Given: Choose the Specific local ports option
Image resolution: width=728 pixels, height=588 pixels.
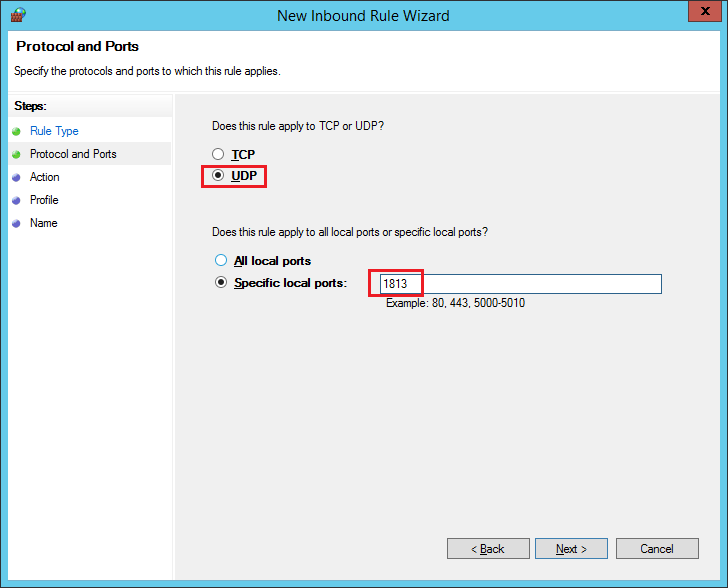Looking at the screenshot, I should [x=221, y=283].
